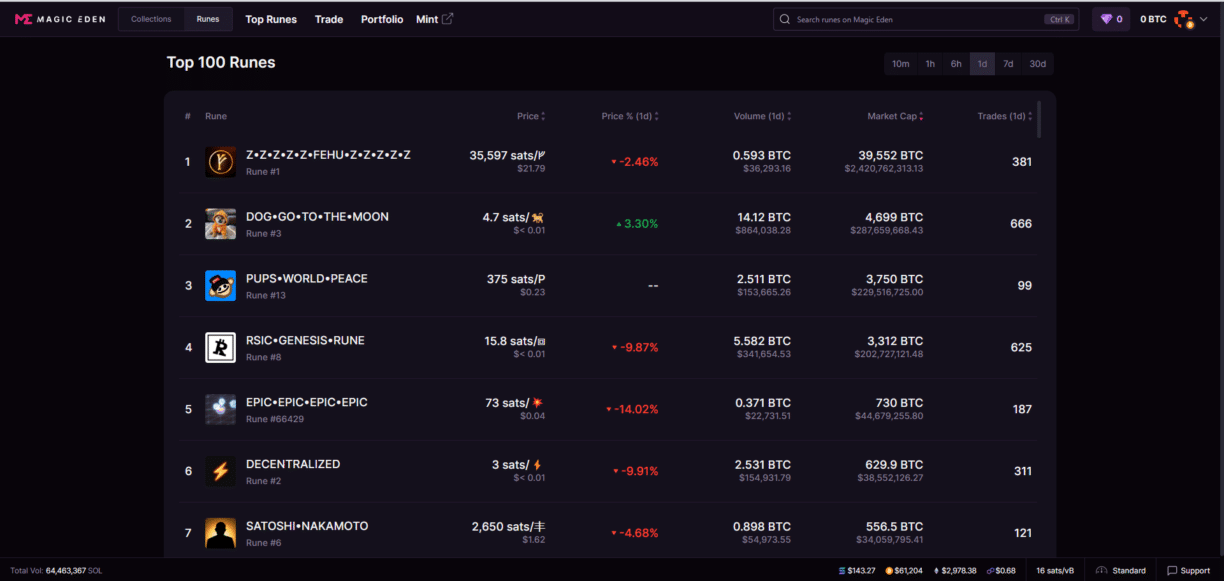
Task: Open the wallet avatar icon
Action: pyautogui.click(x=1184, y=19)
